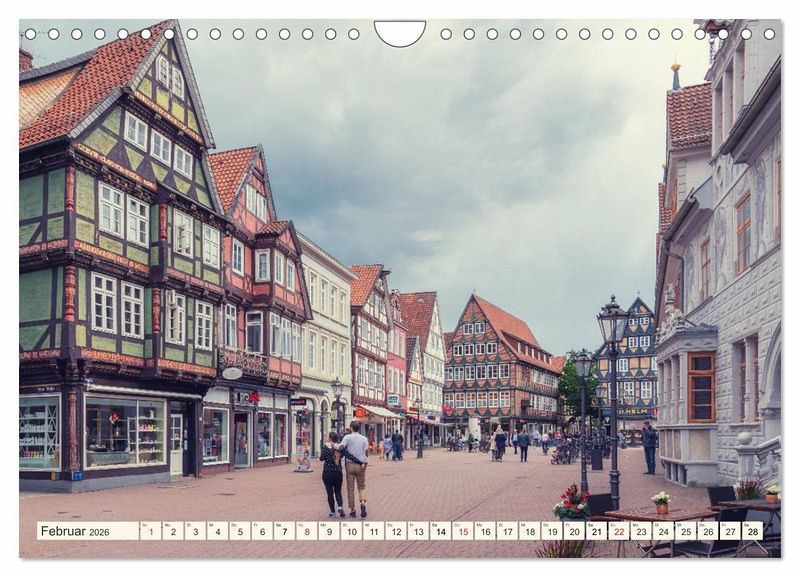800x577 pixels.
Task: Click on day 14 in the calendar
Action: (439, 531)
